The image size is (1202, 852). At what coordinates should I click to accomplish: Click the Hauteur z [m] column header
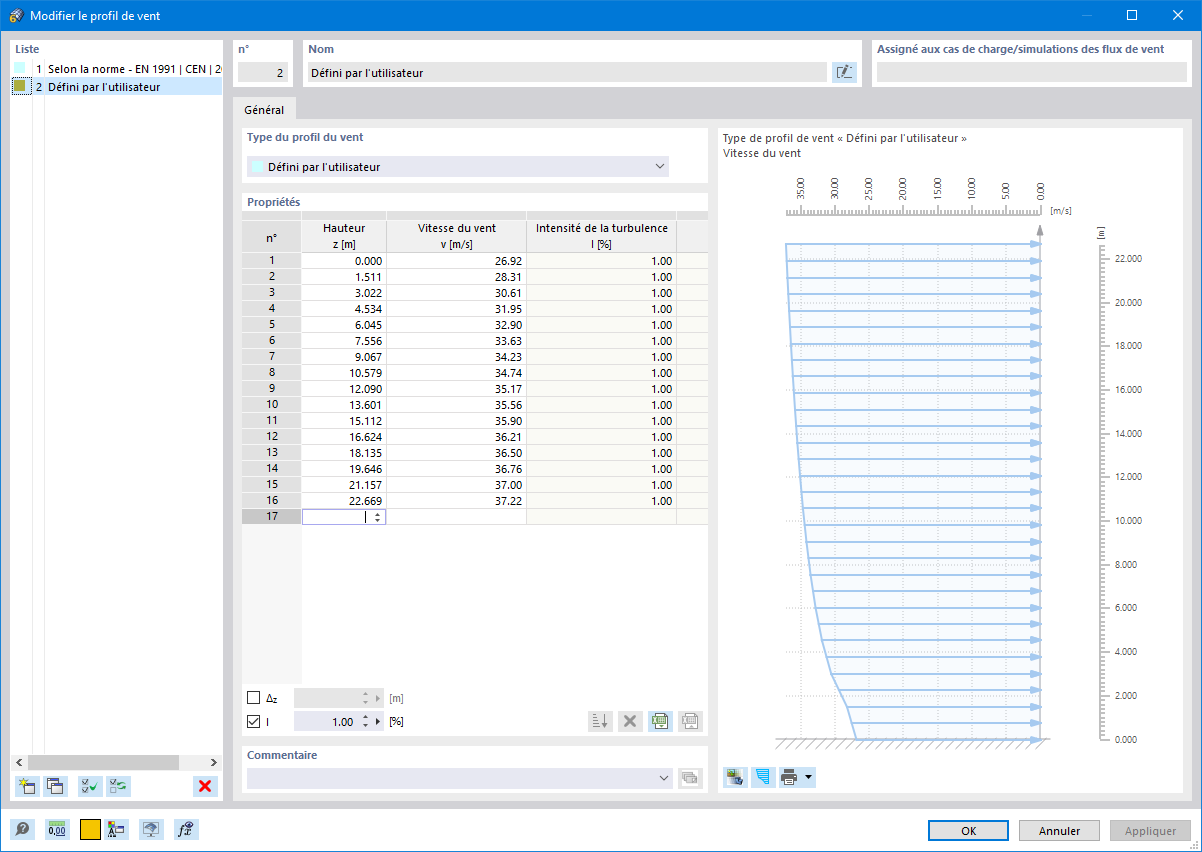pyautogui.click(x=344, y=236)
